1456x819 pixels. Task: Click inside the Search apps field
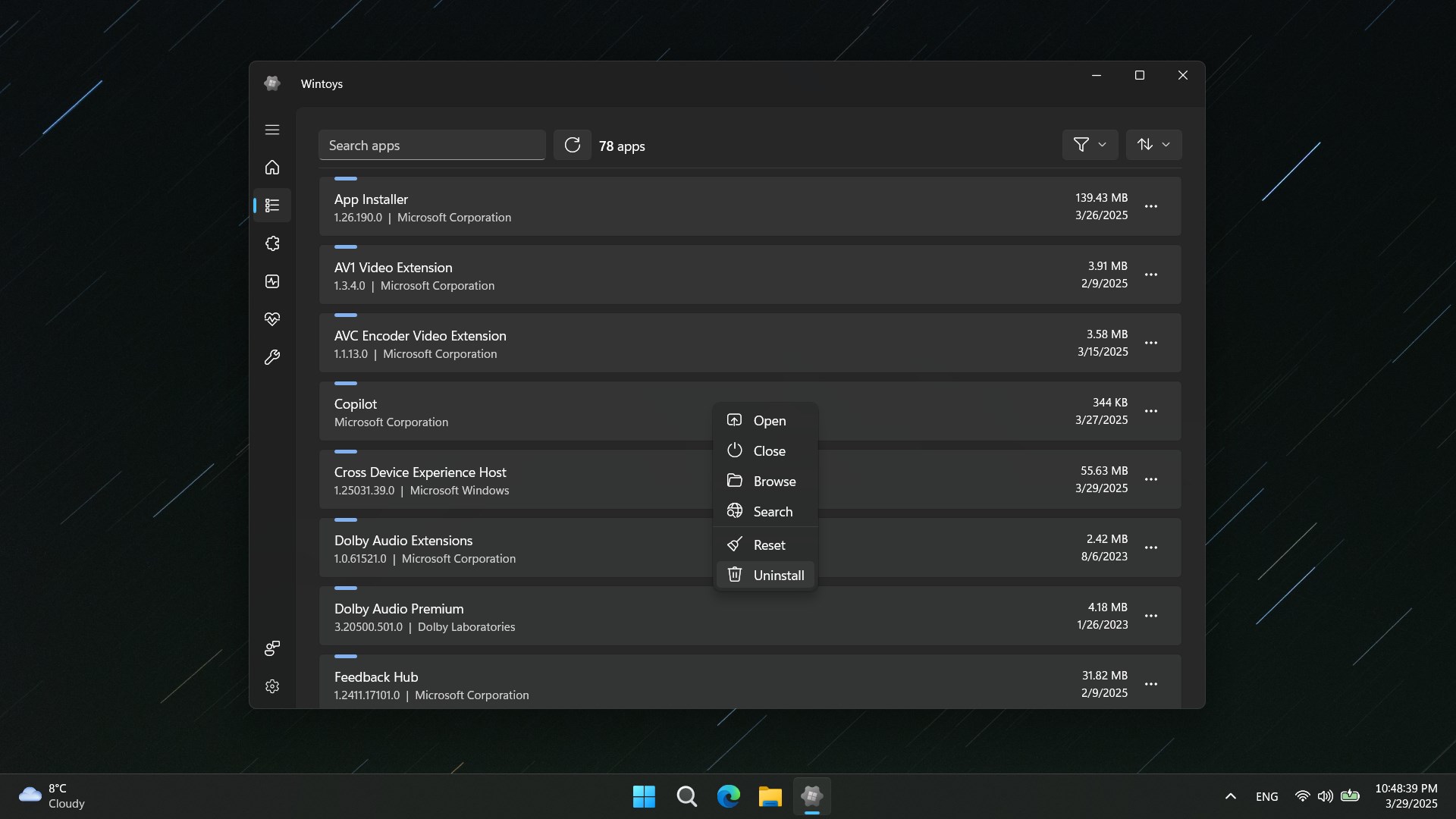(432, 145)
